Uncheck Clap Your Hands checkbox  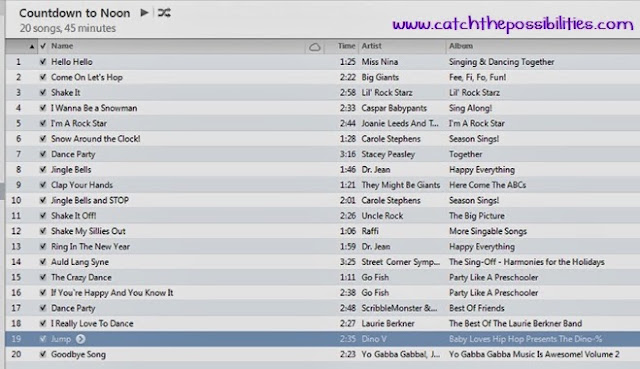[43, 185]
